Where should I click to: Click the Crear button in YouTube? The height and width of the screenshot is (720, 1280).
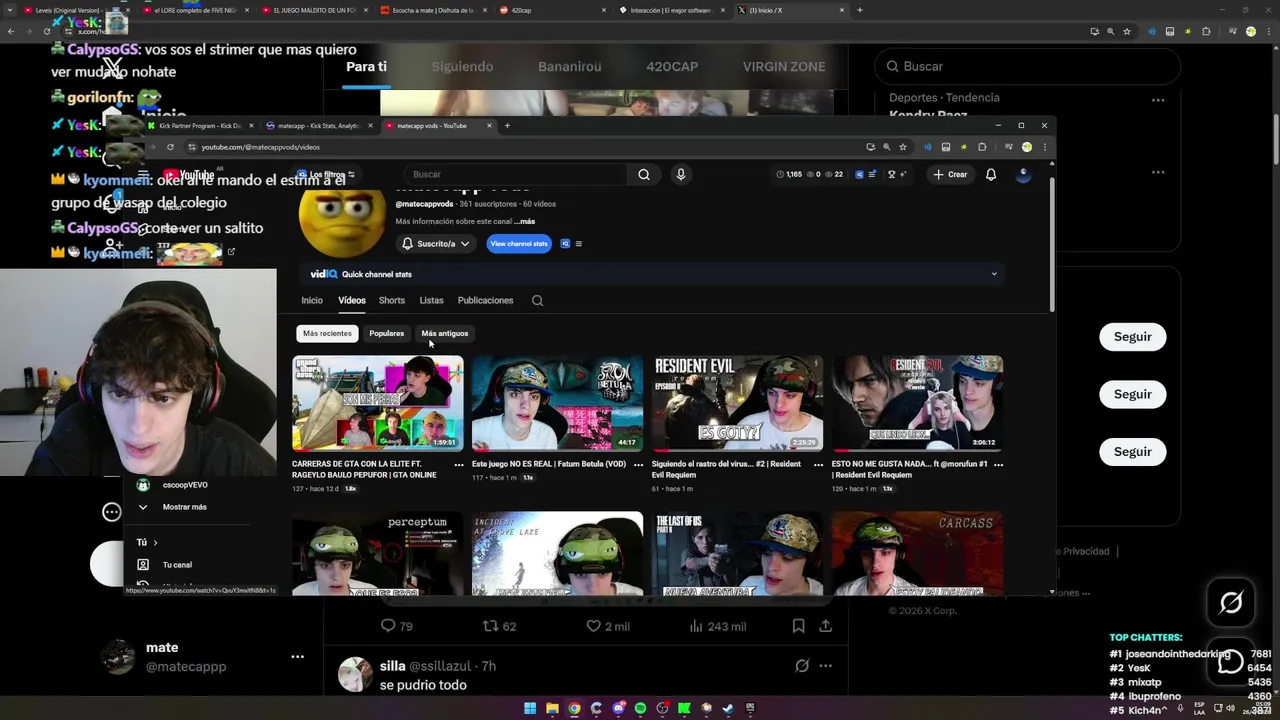point(950,174)
